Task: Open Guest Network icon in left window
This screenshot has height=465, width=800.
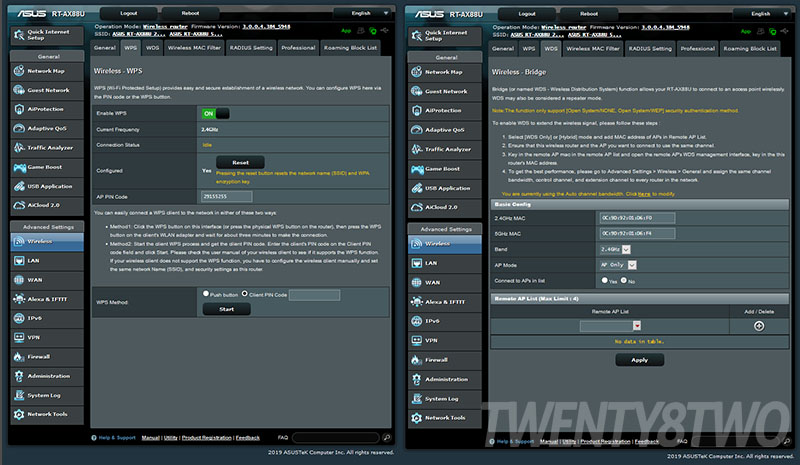Action: (19, 90)
